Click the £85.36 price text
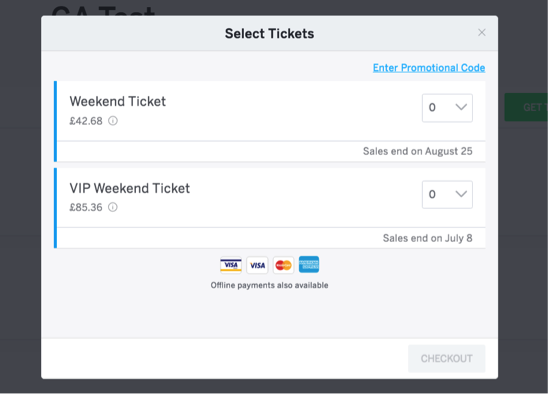 86,207
